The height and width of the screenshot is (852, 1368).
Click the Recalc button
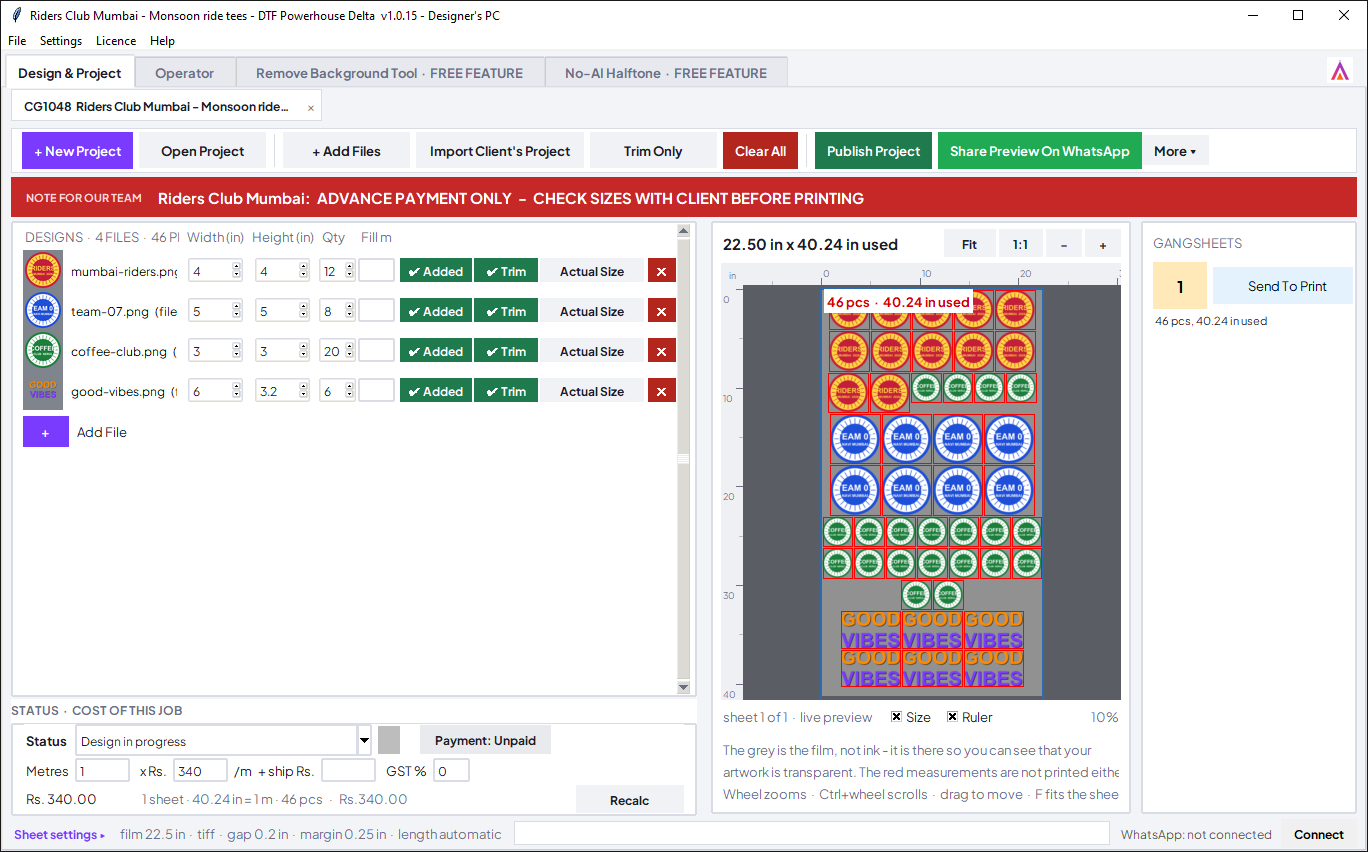pos(630,800)
